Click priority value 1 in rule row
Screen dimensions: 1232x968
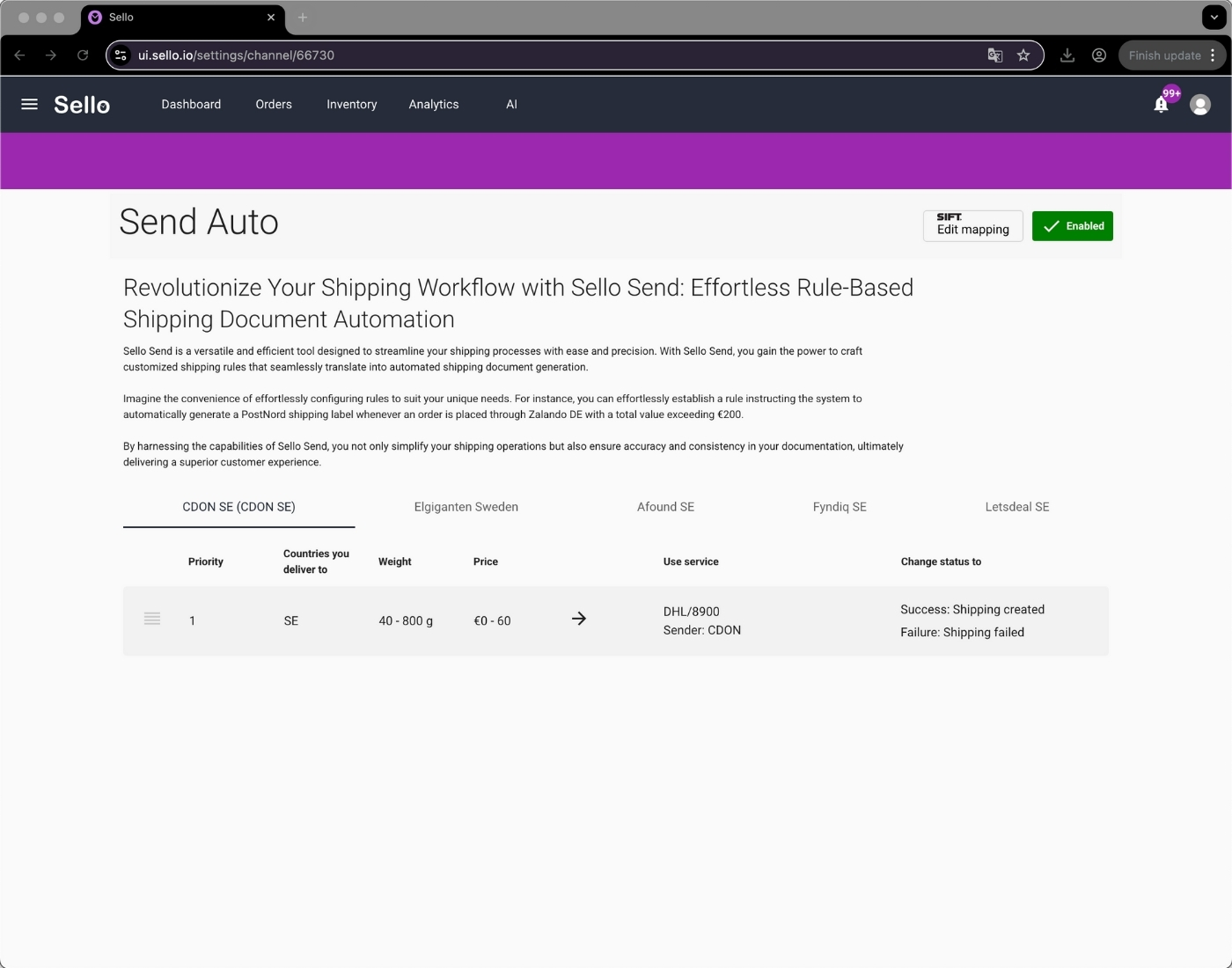click(x=192, y=620)
